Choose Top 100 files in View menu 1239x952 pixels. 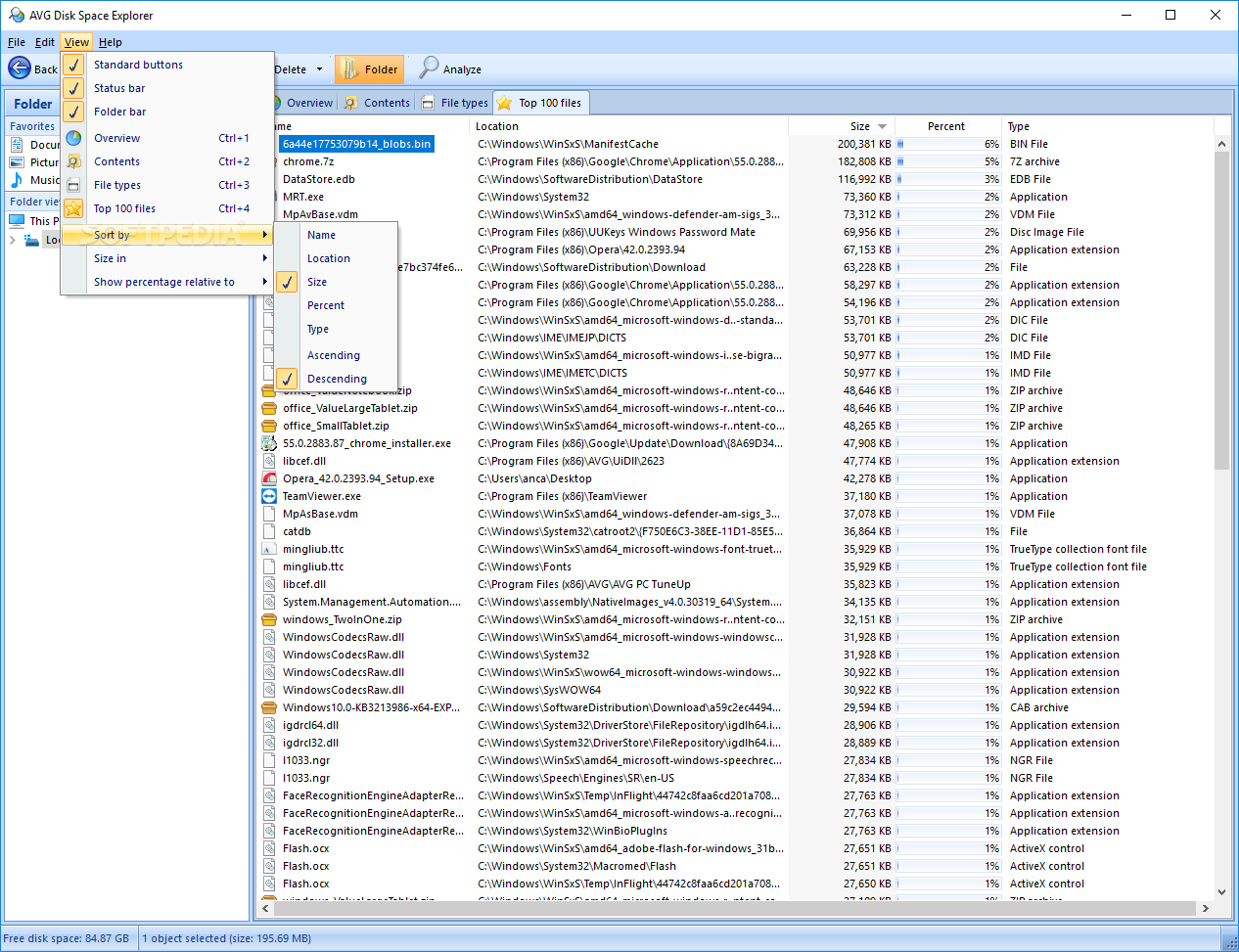(166, 208)
